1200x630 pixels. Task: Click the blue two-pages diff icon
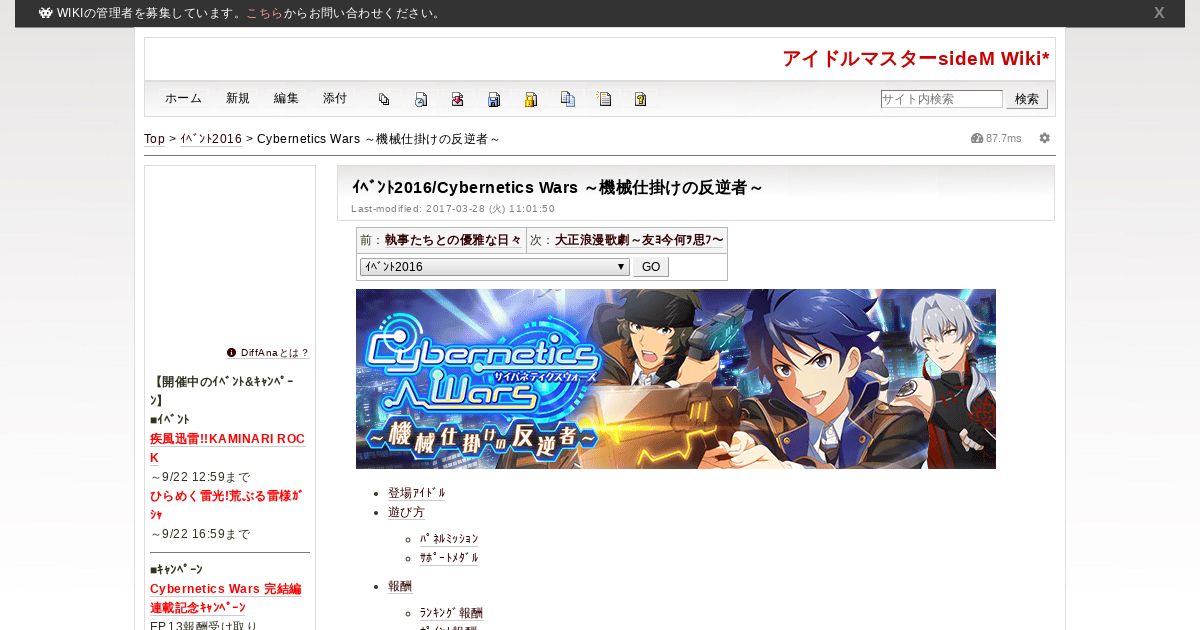coord(568,99)
